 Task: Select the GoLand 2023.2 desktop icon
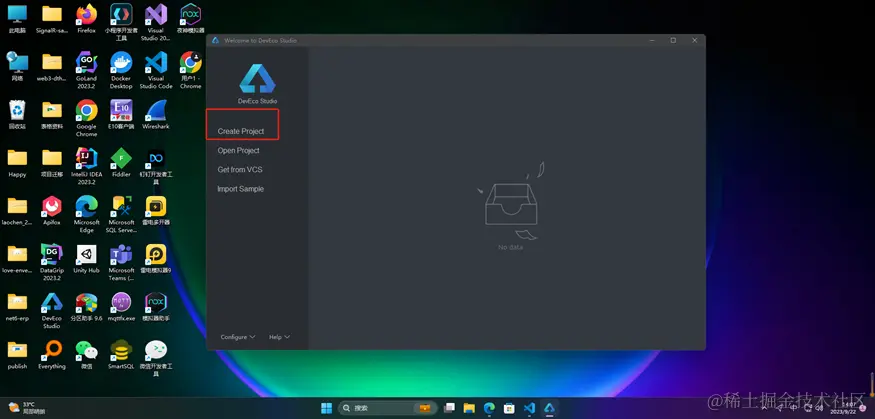(86, 70)
